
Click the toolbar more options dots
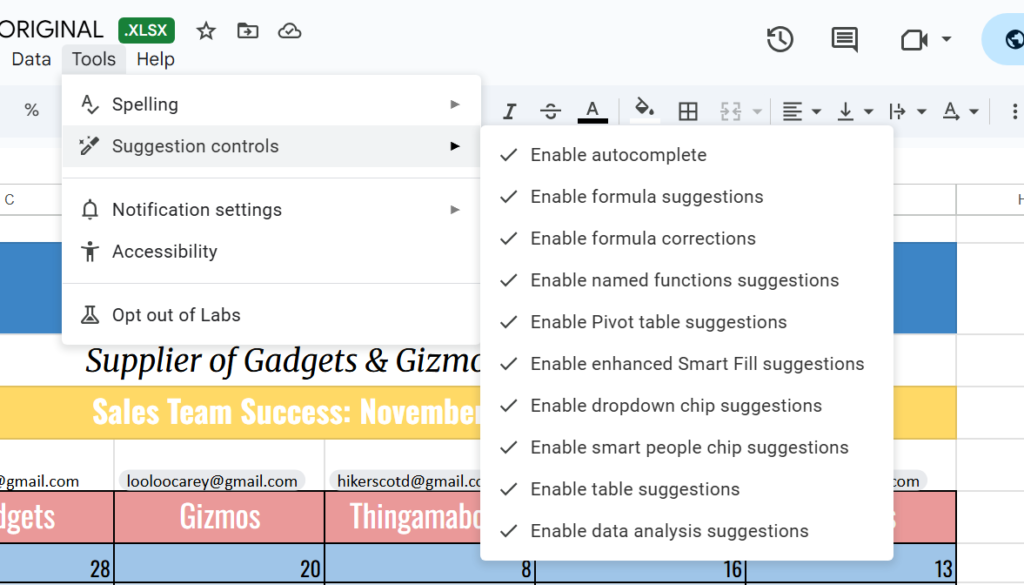[x=1015, y=111]
